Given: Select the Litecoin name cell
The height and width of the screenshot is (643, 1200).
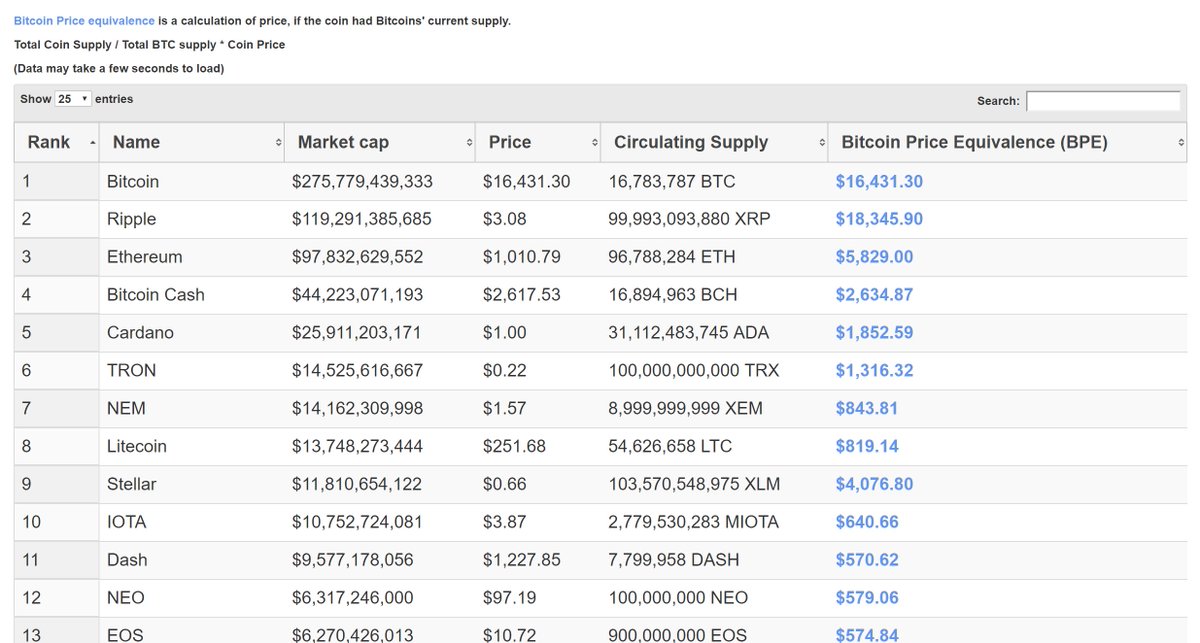Looking at the screenshot, I should tap(192, 446).
